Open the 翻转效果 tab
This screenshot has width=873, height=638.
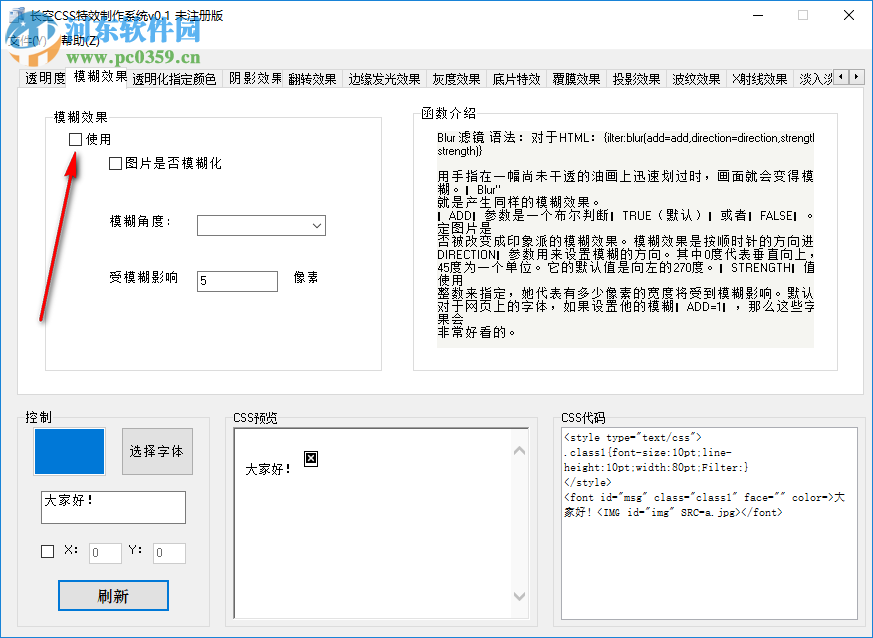click(312, 78)
